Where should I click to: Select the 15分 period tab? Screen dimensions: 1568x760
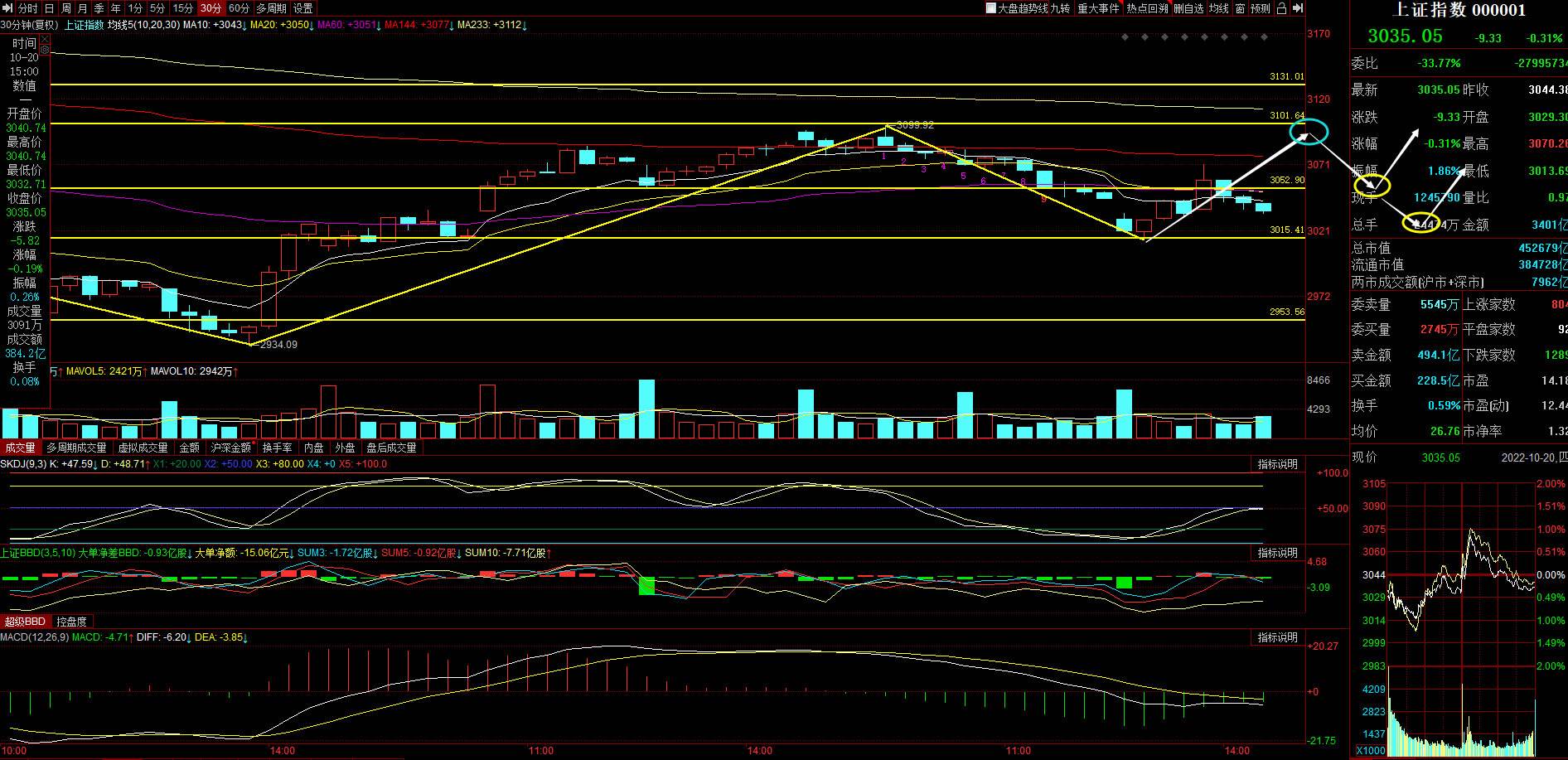pos(183,8)
